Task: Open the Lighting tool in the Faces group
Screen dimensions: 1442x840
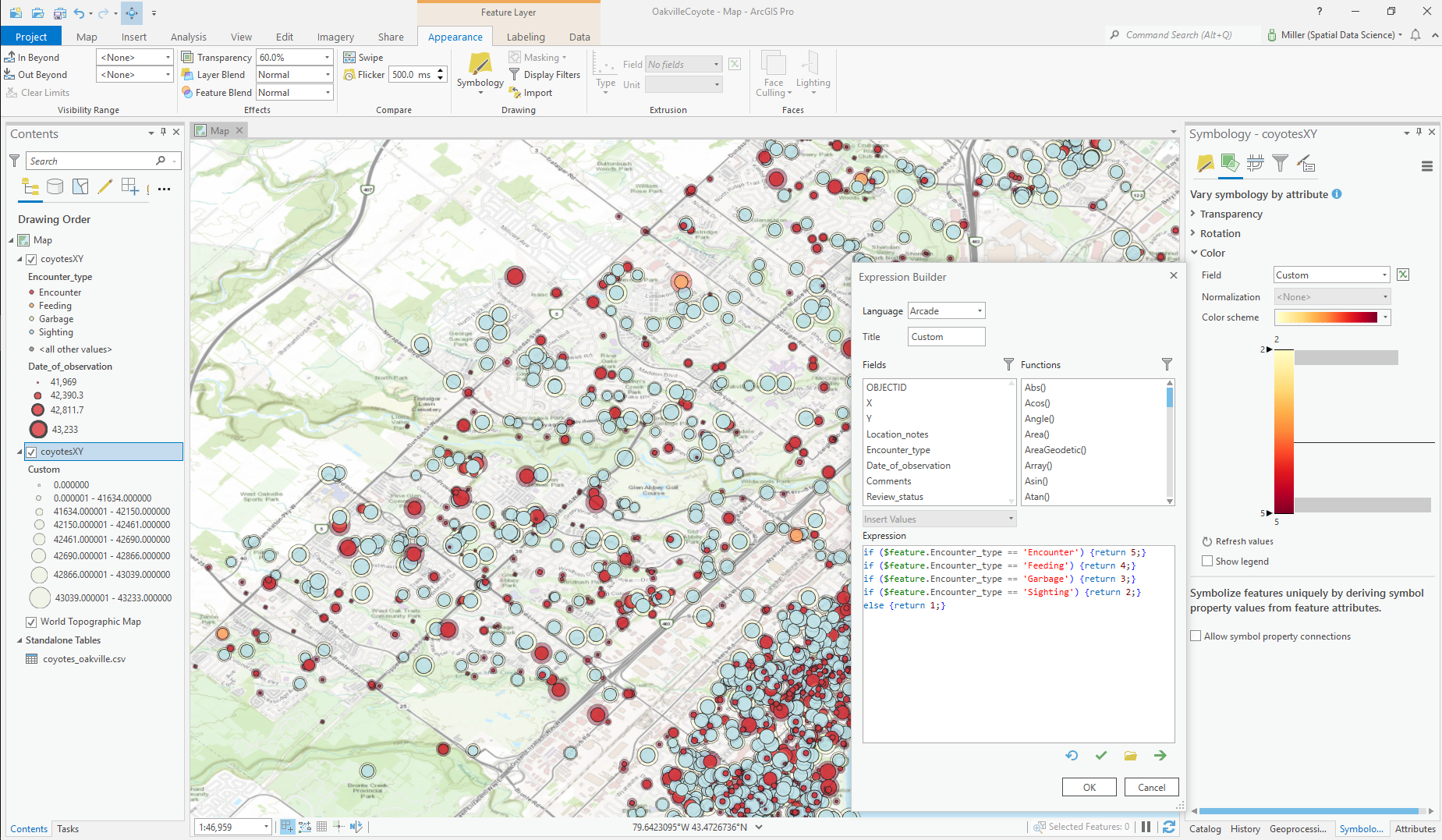Action: (813, 72)
